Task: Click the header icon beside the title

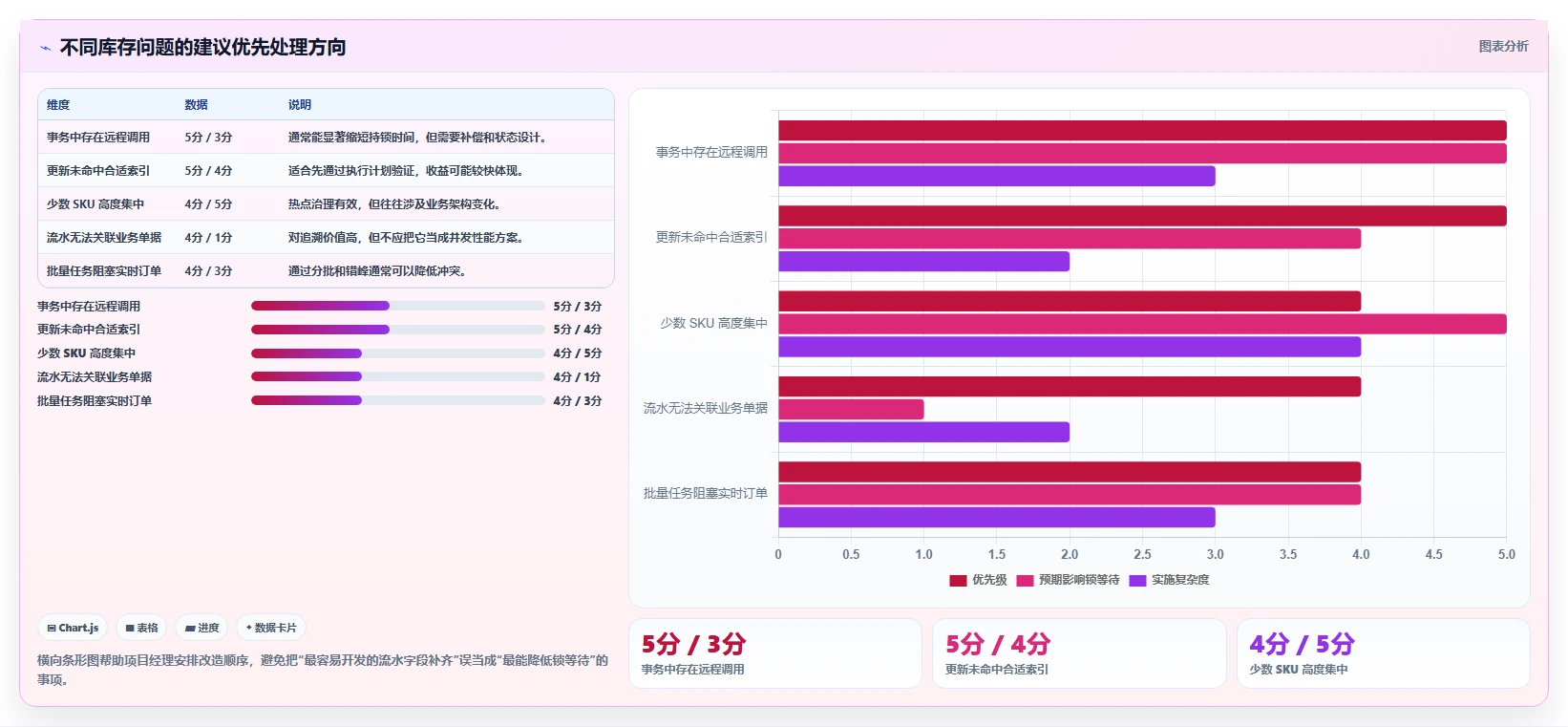Action: [45, 48]
